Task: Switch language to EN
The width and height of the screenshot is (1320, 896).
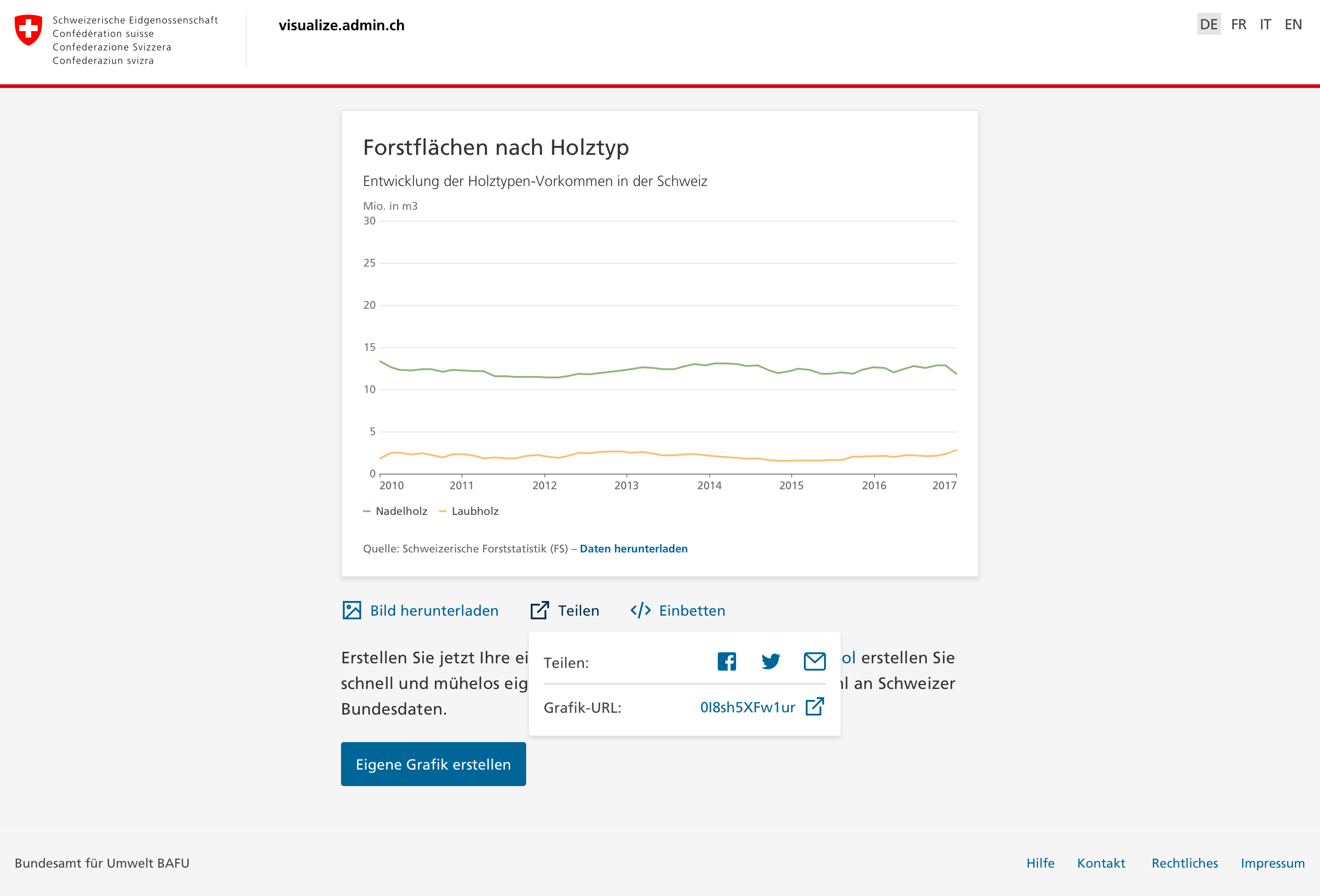Action: pyautogui.click(x=1293, y=24)
